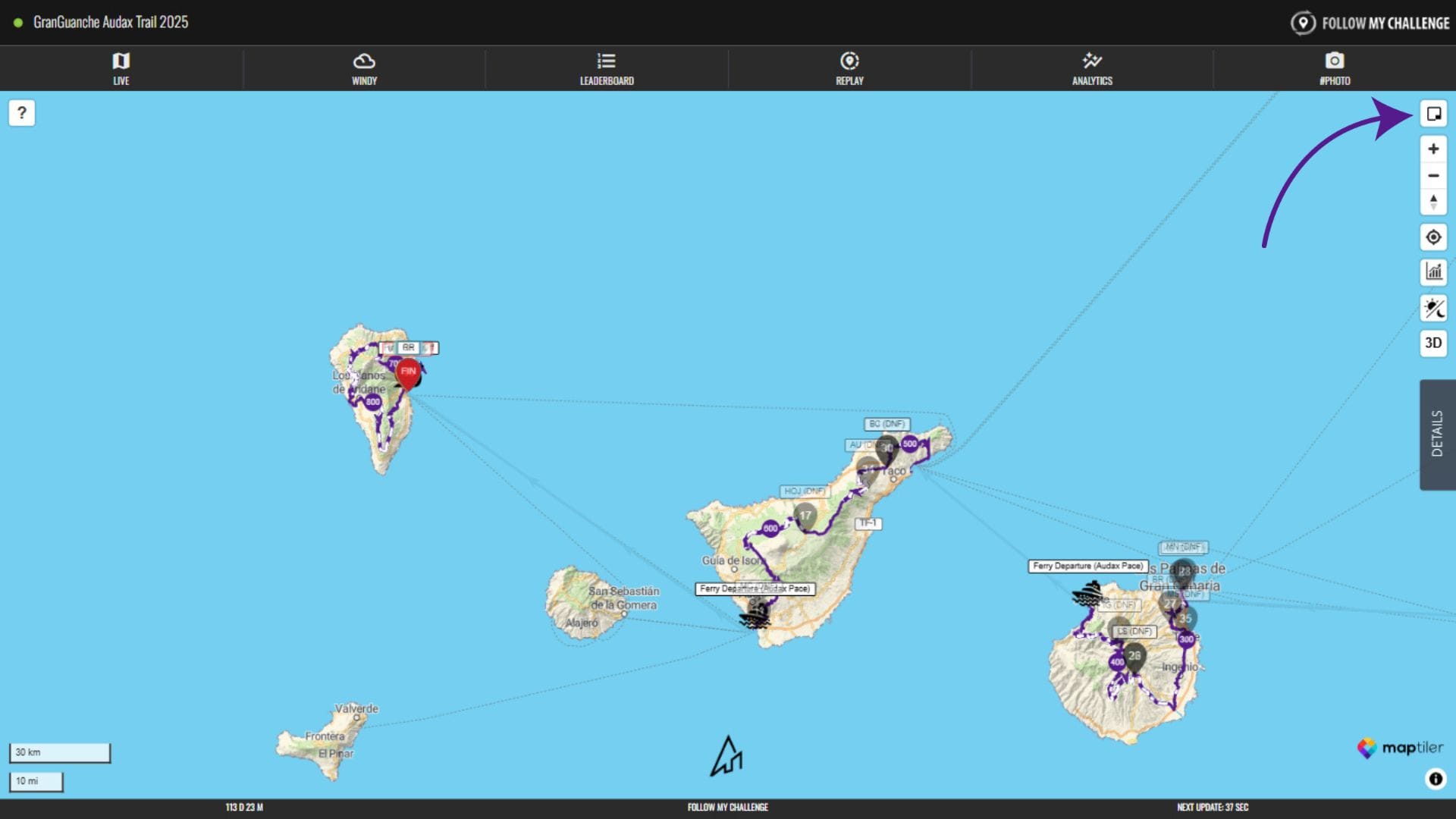Open the REPLAY tab
This screenshot has height=819, width=1456.
tap(849, 68)
